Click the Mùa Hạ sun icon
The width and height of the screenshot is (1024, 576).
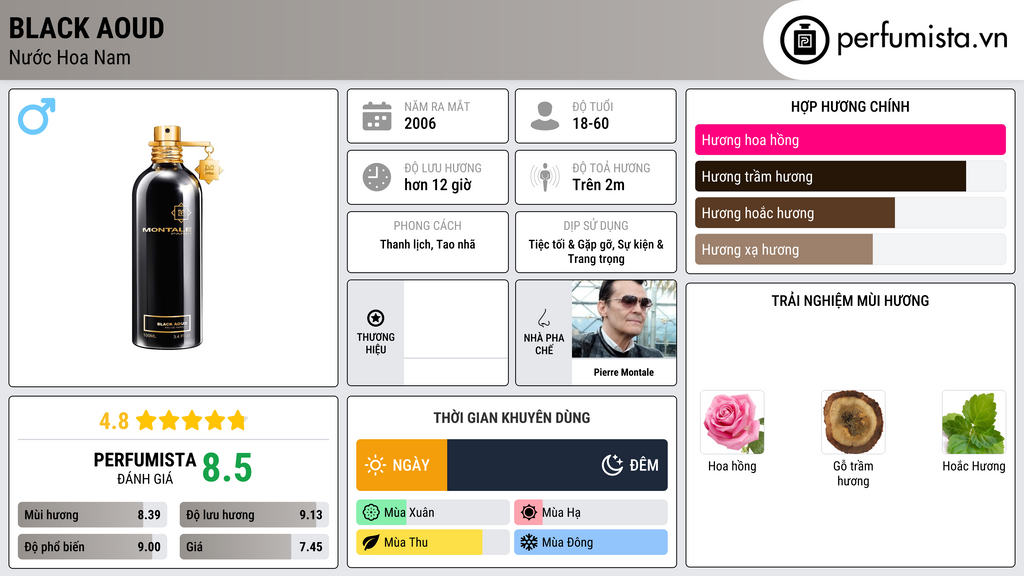click(529, 513)
